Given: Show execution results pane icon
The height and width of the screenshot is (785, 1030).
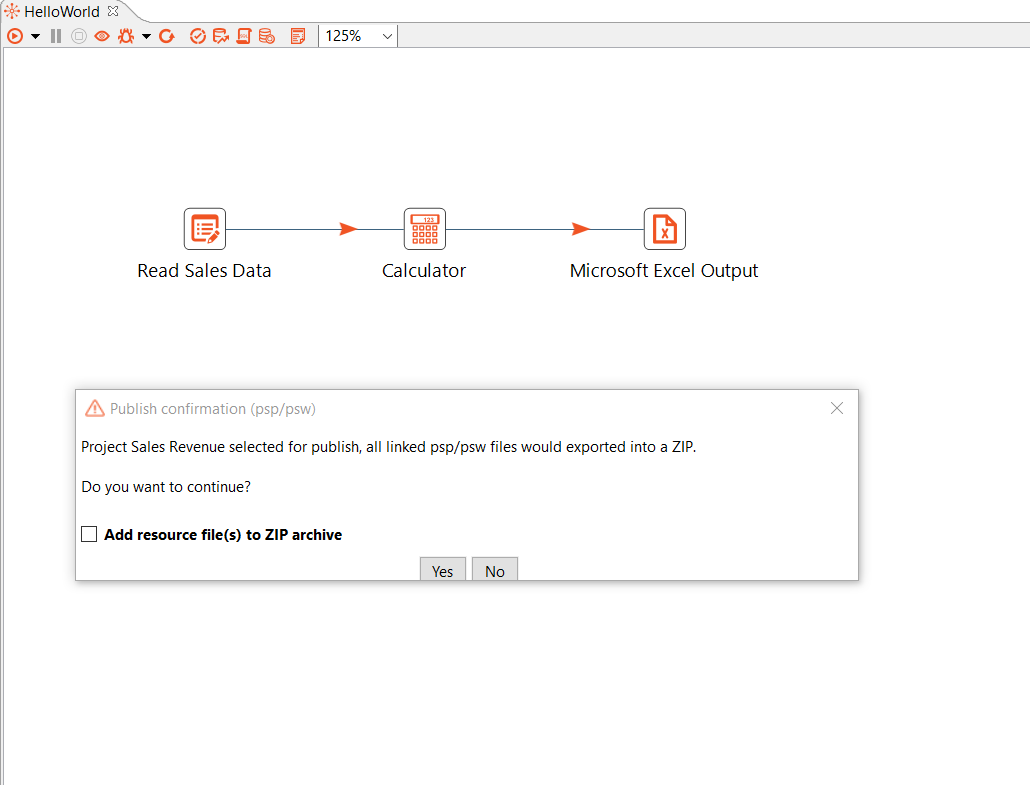Looking at the screenshot, I should click(298, 36).
